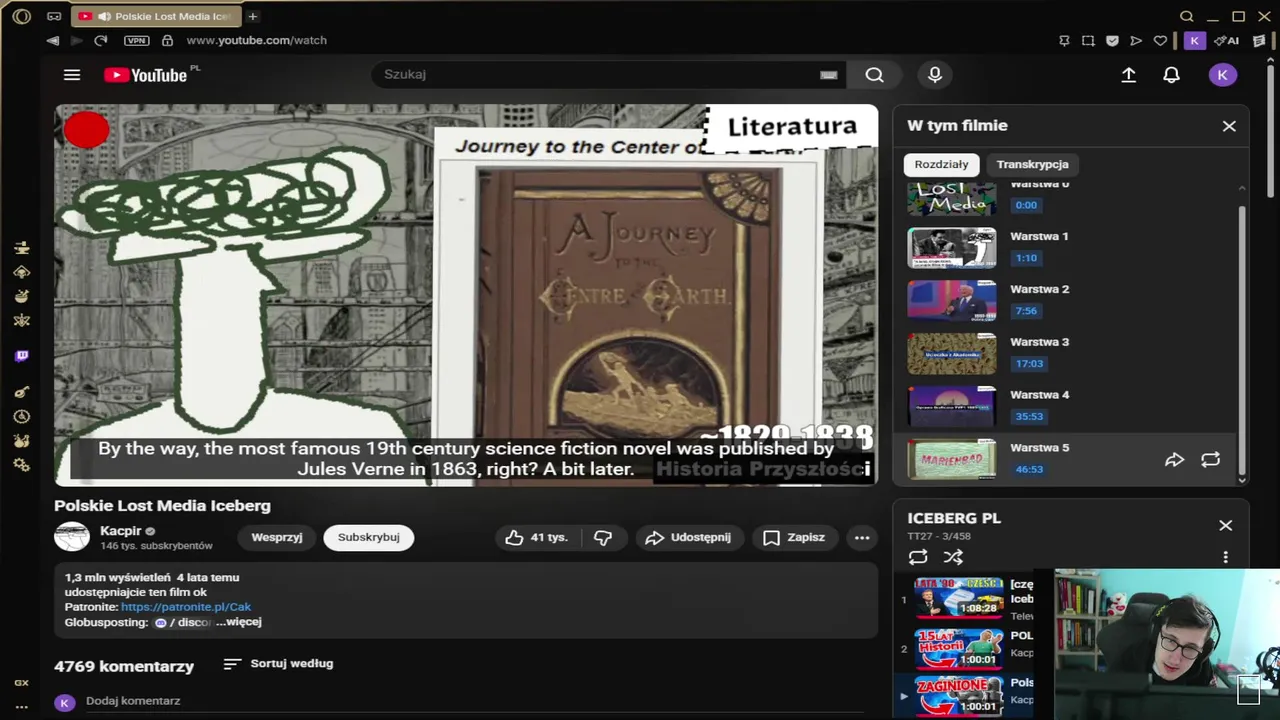
Task: Open browser tab search magnifier
Action: click(x=1187, y=16)
